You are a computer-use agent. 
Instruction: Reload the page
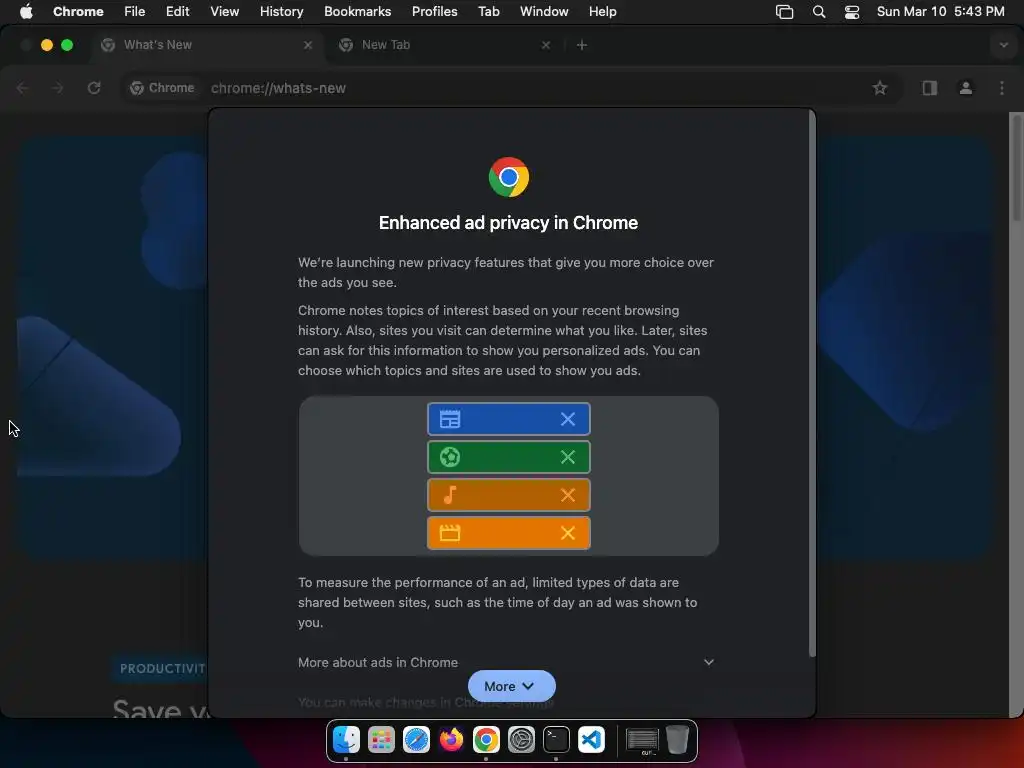click(94, 88)
